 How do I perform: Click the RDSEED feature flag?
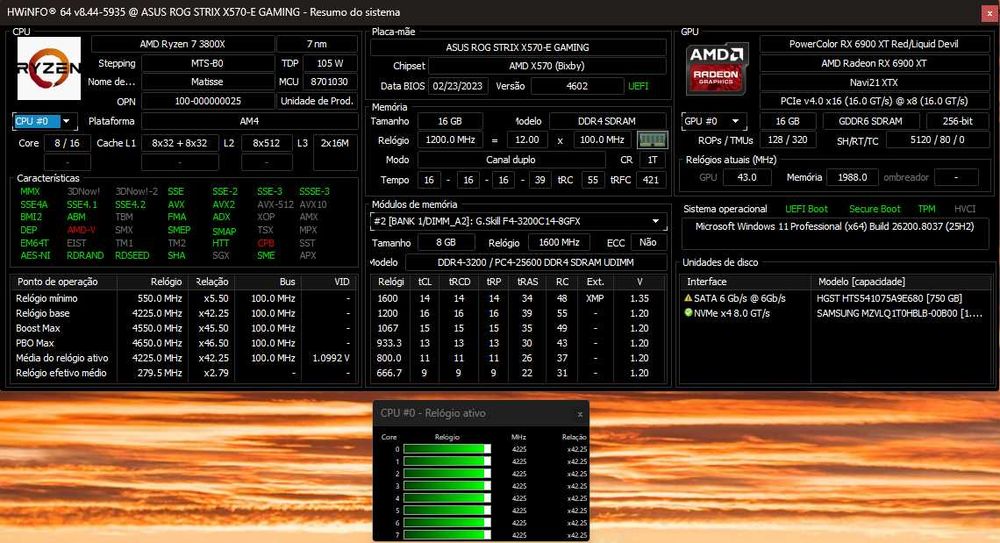point(132,255)
